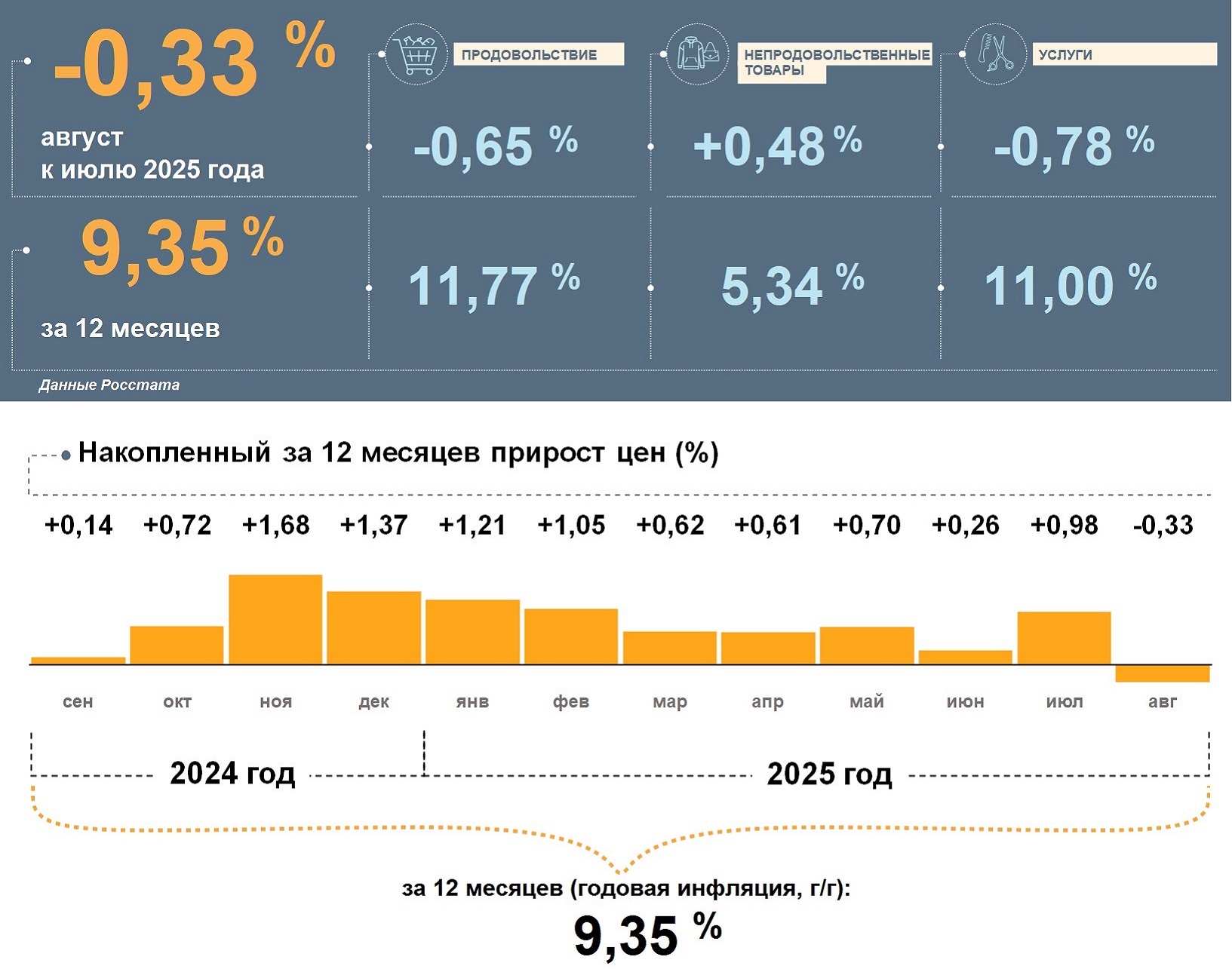This screenshot has width=1232, height=969.
Task: Click the hoodie and bag icon
Action: coord(697,54)
